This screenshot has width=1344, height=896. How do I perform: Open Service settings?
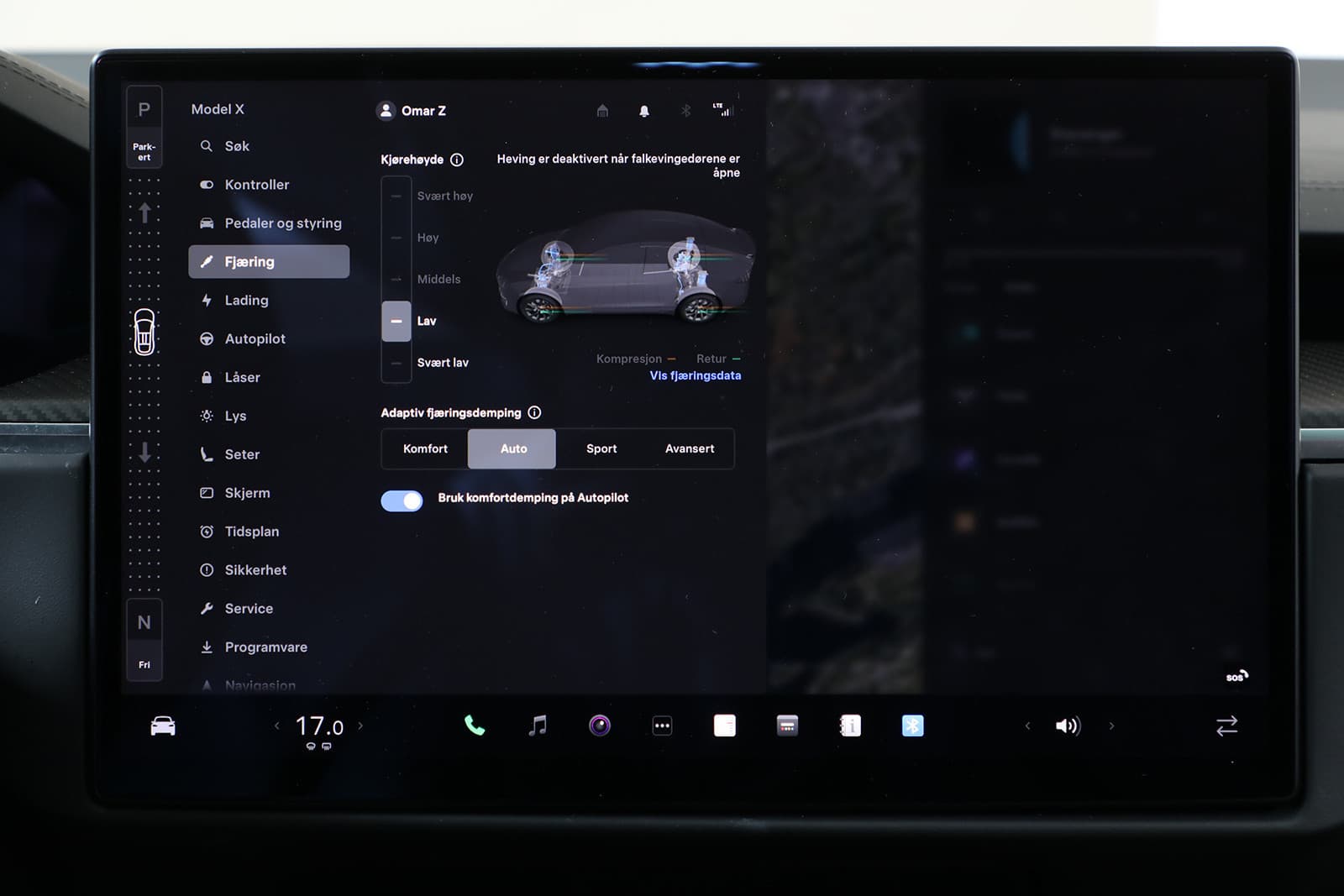(x=269, y=609)
